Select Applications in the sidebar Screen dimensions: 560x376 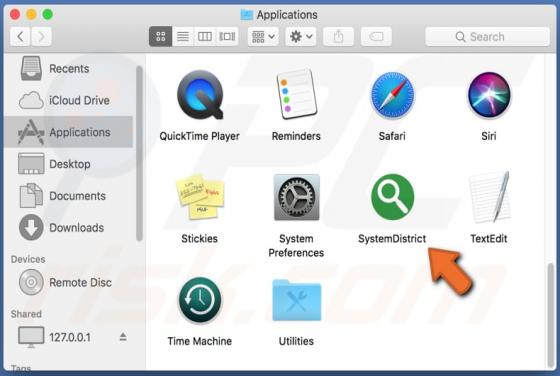pyautogui.click(x=69, y=132)
